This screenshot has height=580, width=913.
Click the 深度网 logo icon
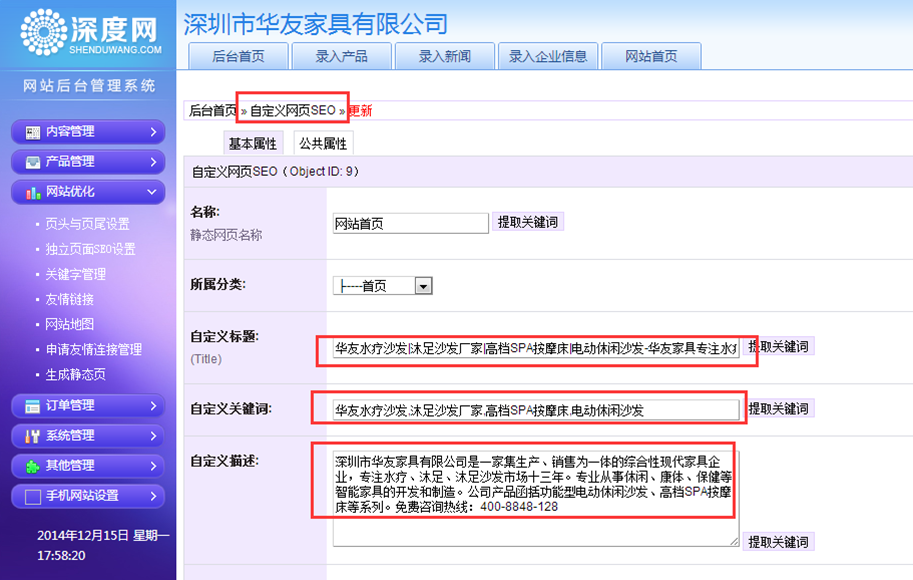pyautogui.click(x=42, y=31)
